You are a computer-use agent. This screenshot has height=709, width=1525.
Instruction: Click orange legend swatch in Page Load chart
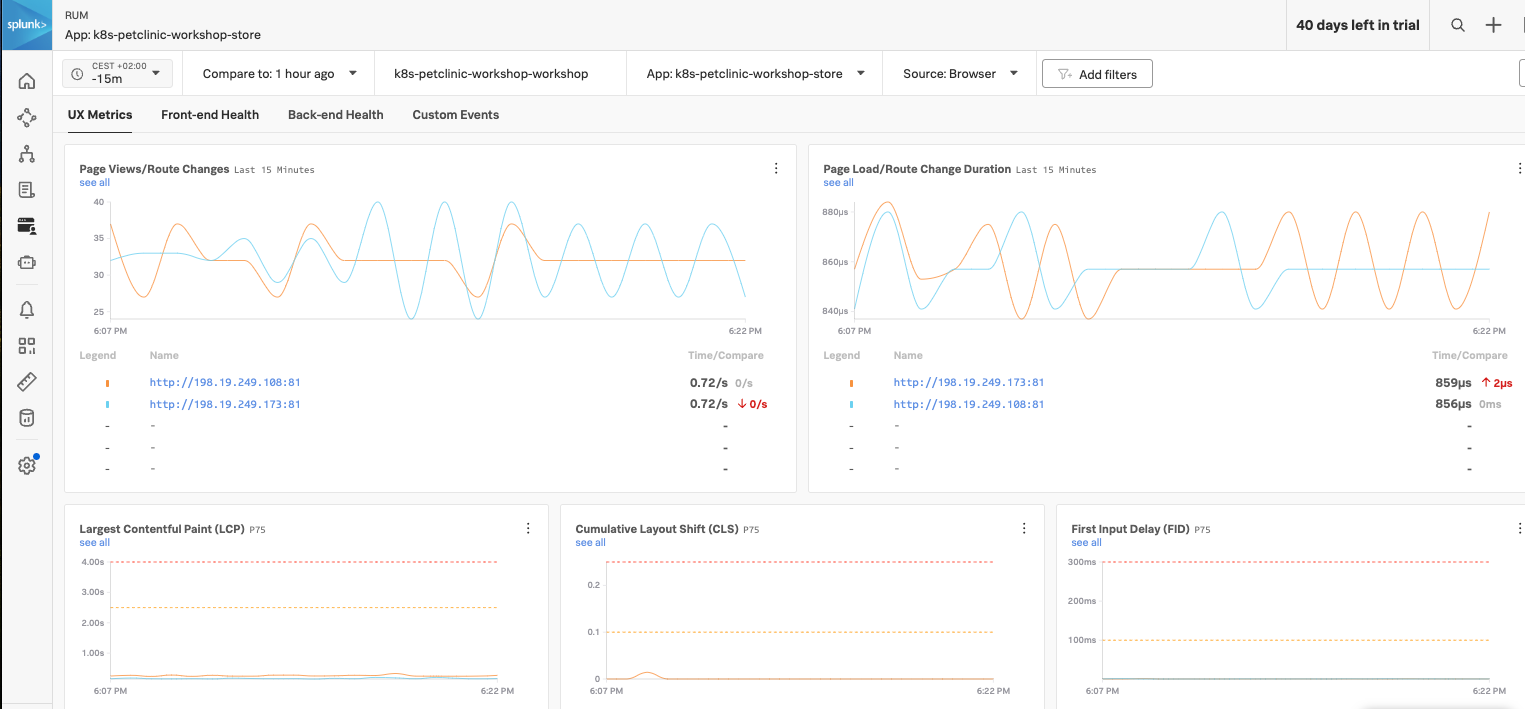pos(851,383)
